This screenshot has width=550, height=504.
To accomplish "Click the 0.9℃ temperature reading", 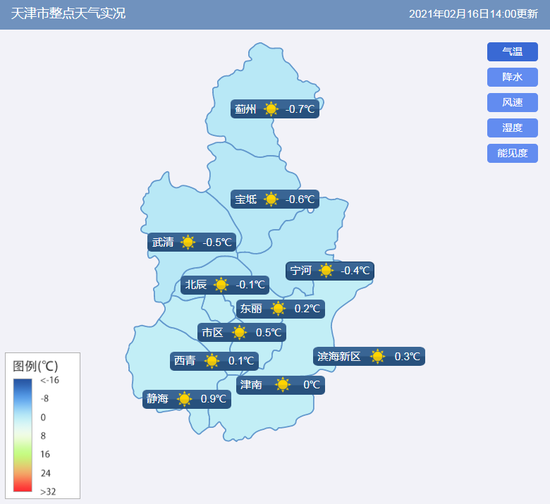I will [213, 399].
